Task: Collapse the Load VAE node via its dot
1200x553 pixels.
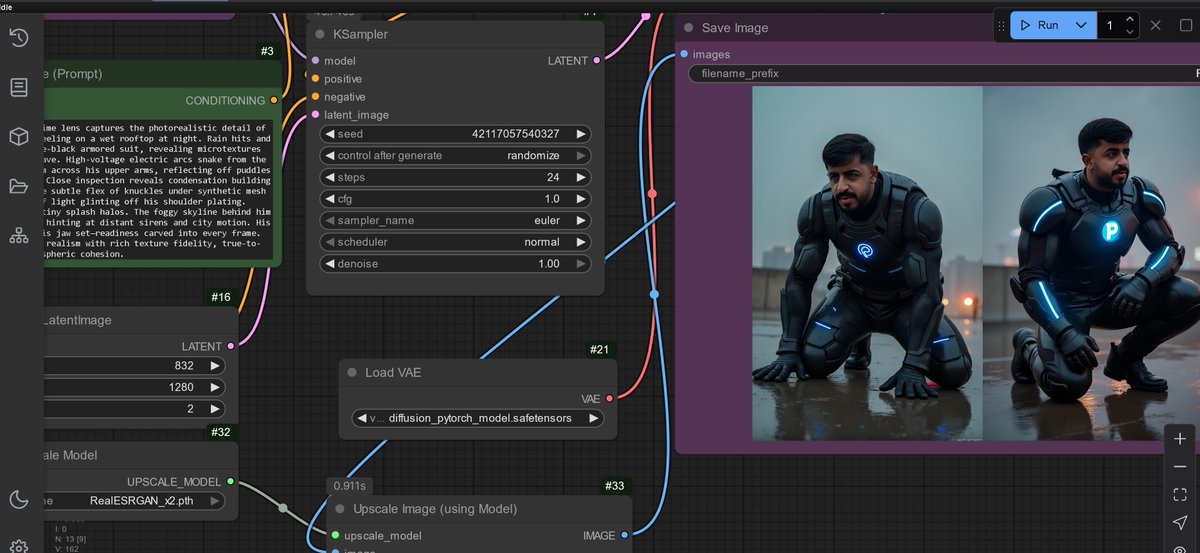Action: [352, 372]
